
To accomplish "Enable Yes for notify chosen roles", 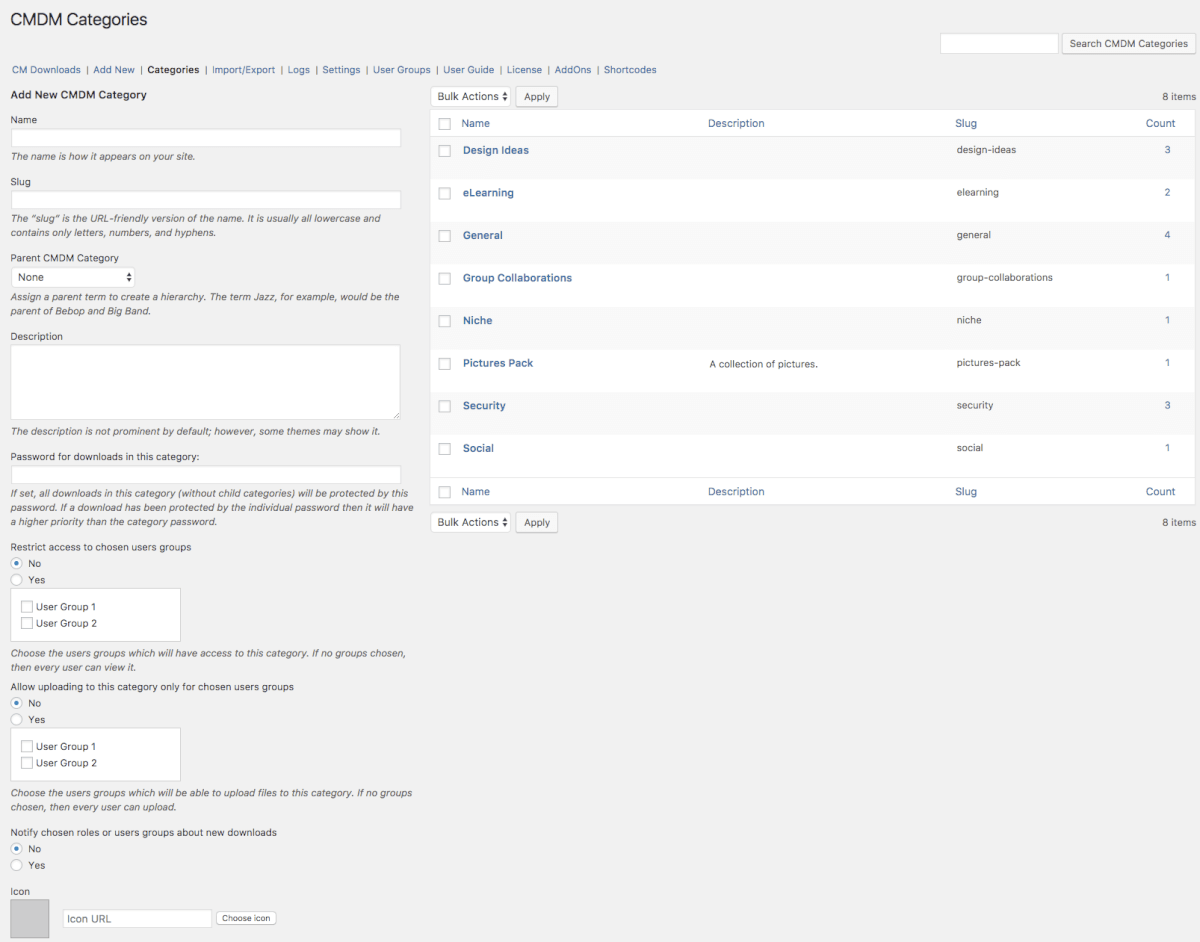I will (x=16, y=865).
